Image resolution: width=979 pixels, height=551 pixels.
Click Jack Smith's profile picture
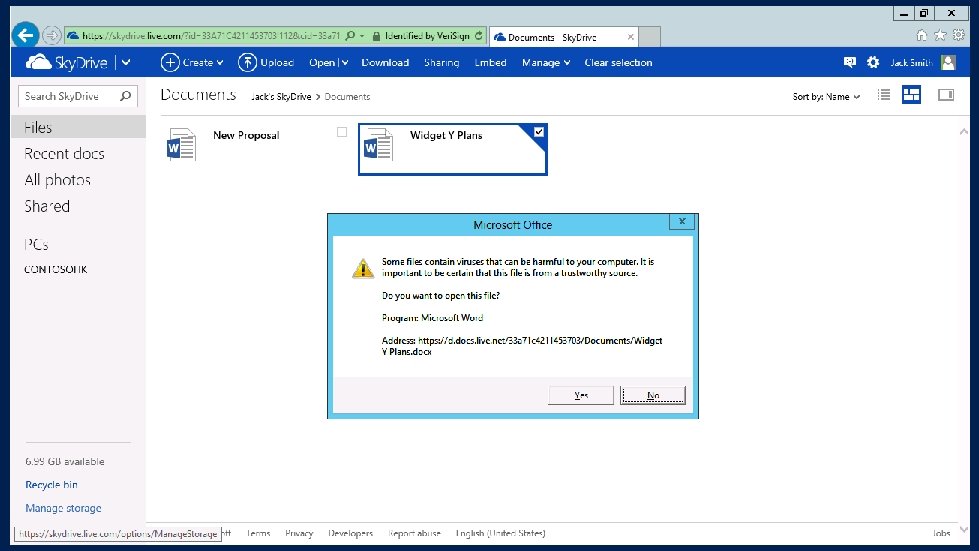[948, 62]
